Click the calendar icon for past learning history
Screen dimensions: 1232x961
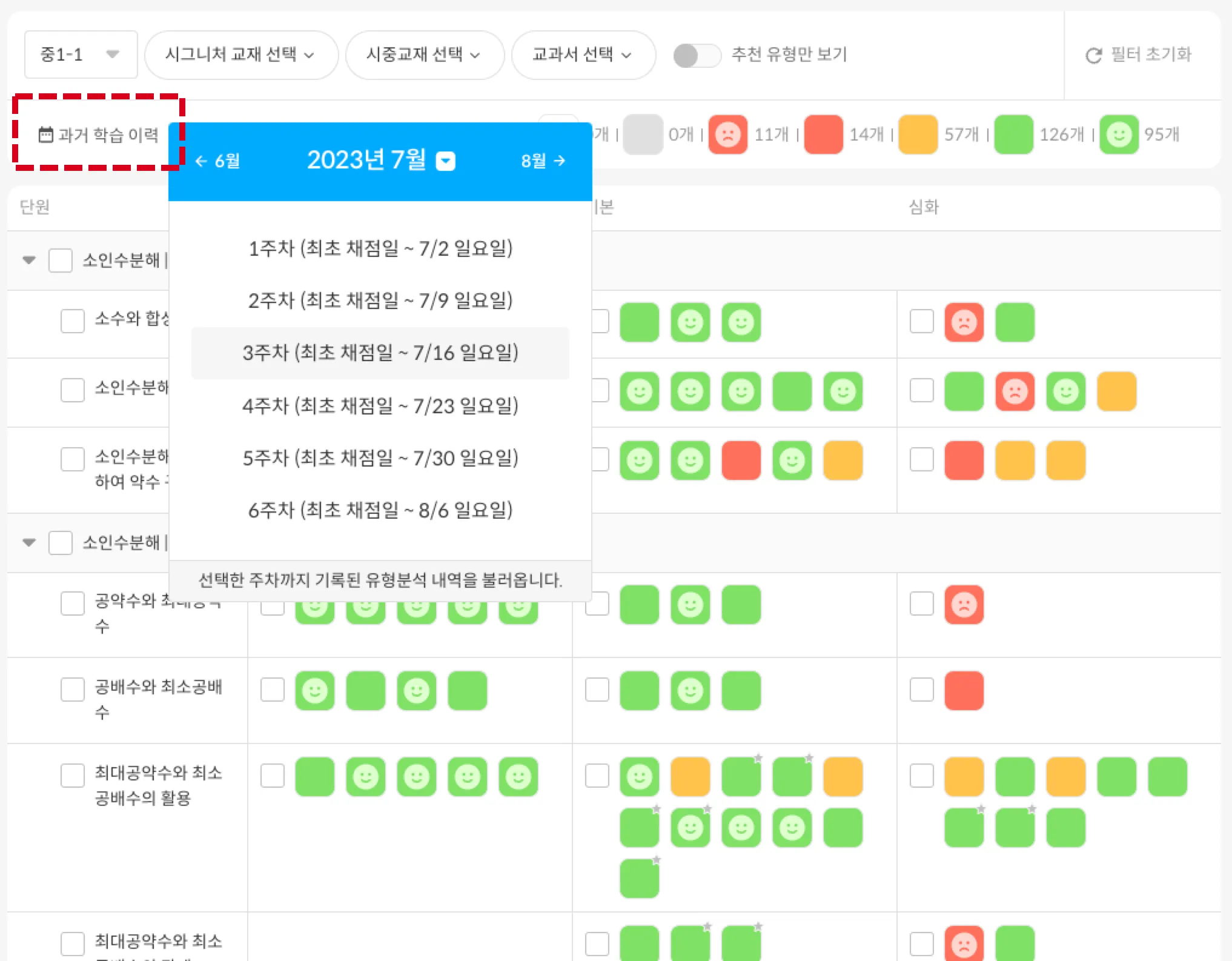tap(46, 135)
